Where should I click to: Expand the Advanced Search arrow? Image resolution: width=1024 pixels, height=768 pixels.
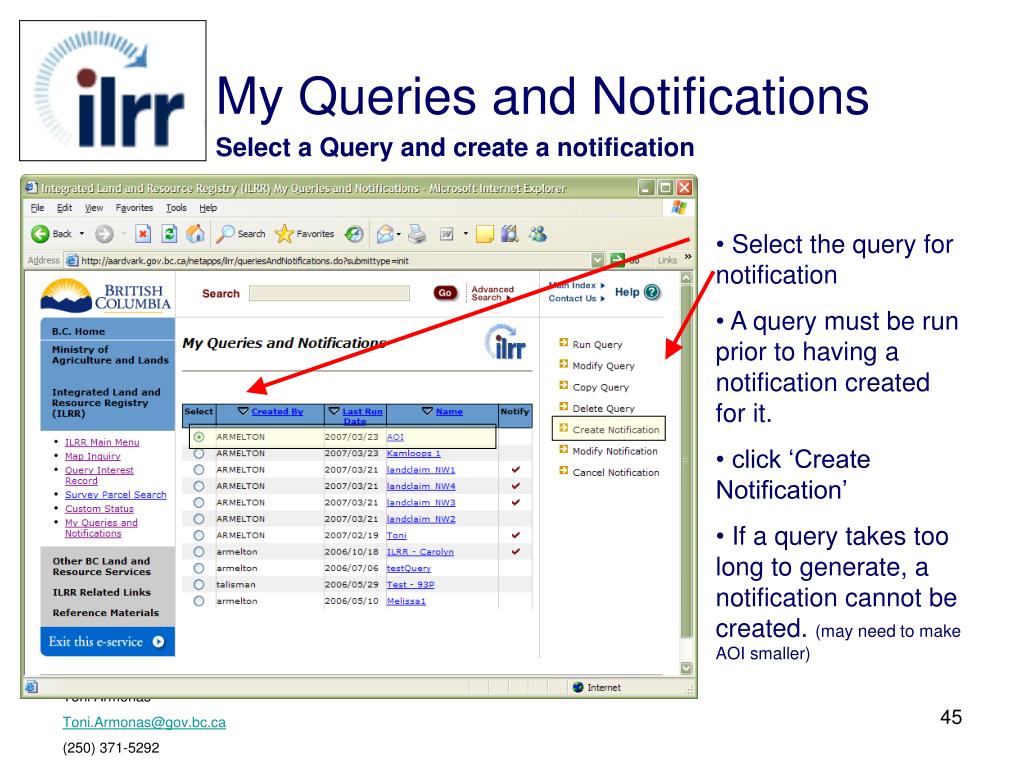[509, 298]
